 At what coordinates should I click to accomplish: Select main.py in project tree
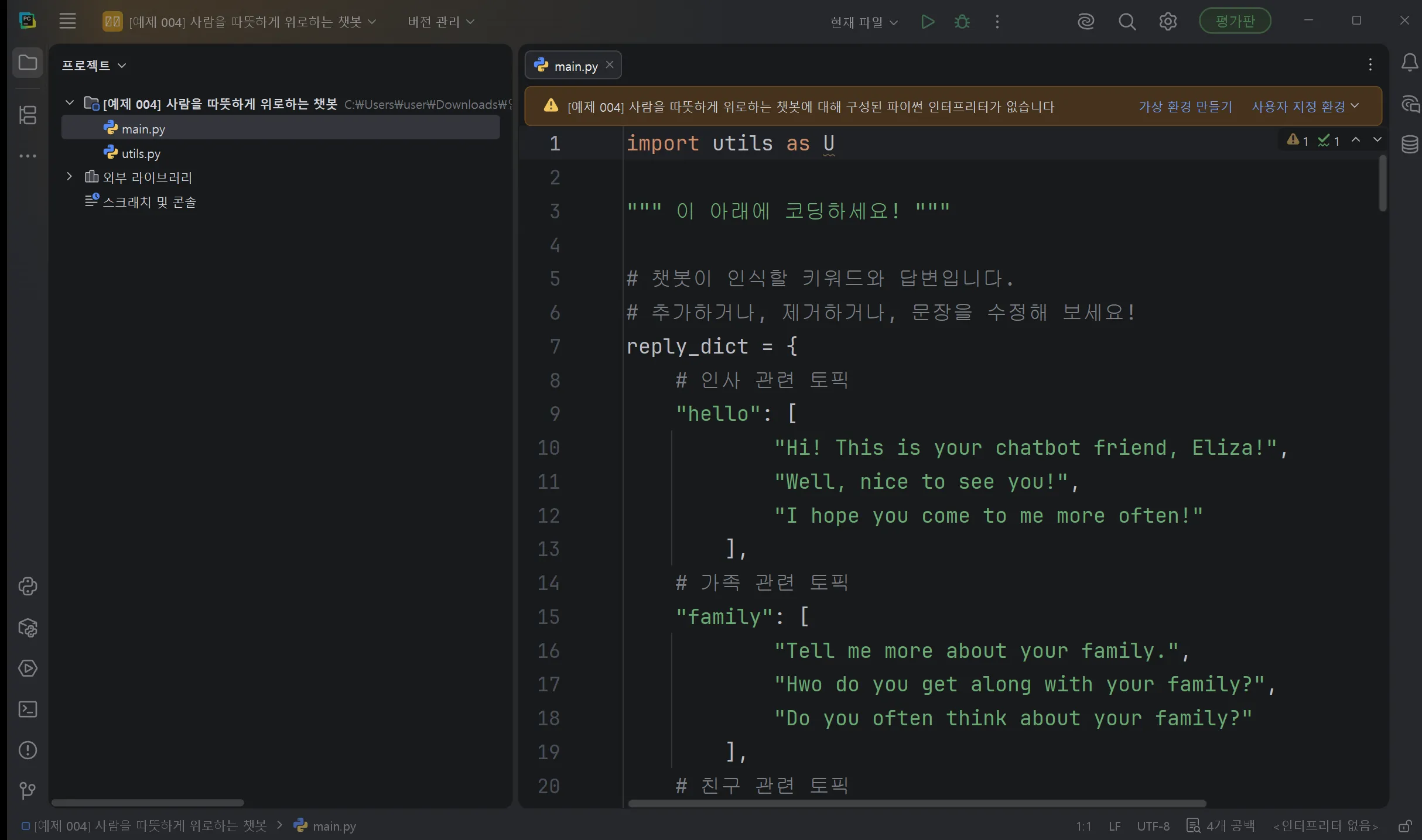click(x=281, y=128)
